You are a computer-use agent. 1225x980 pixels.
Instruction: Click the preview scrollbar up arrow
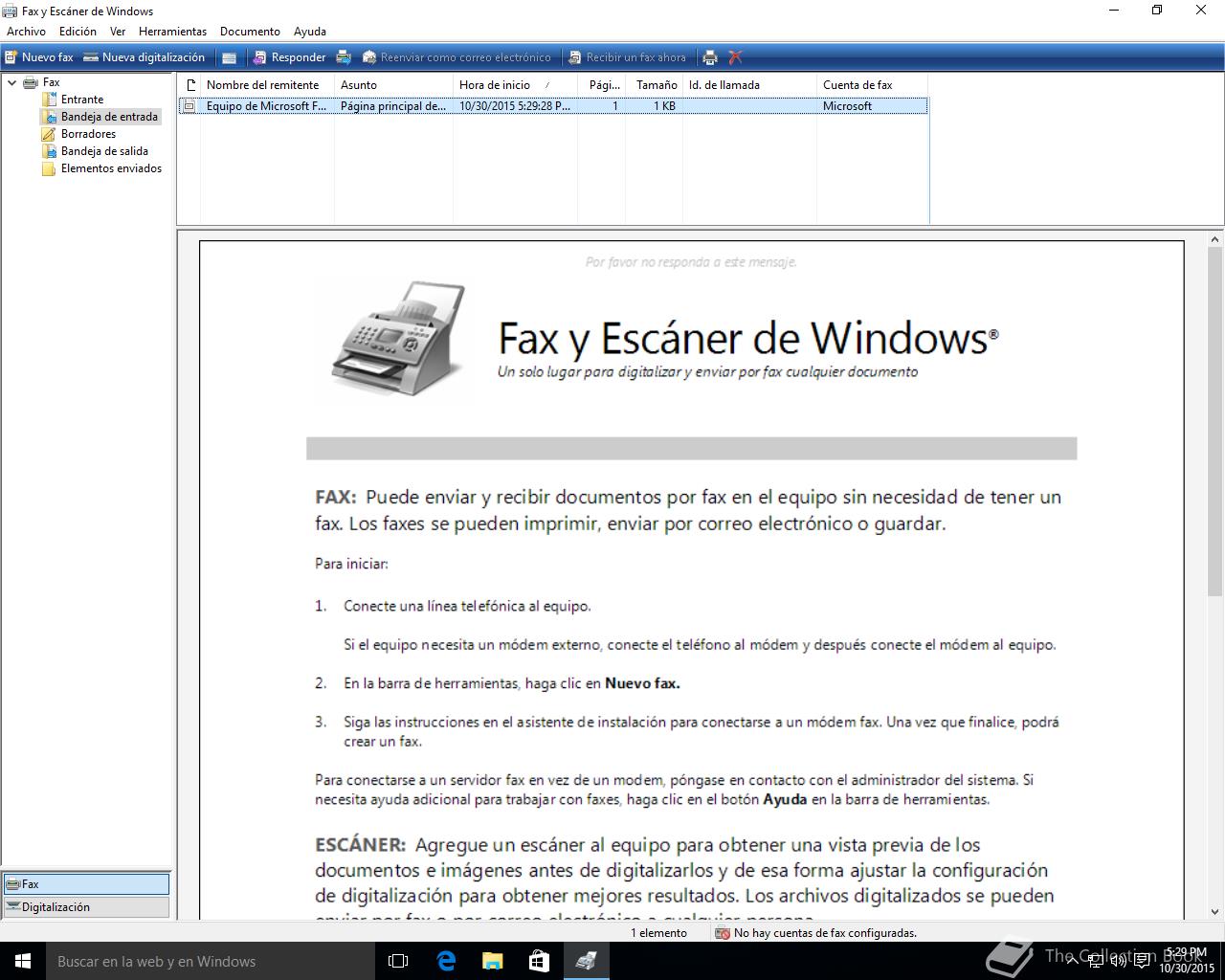click(x=1215, y=240)
